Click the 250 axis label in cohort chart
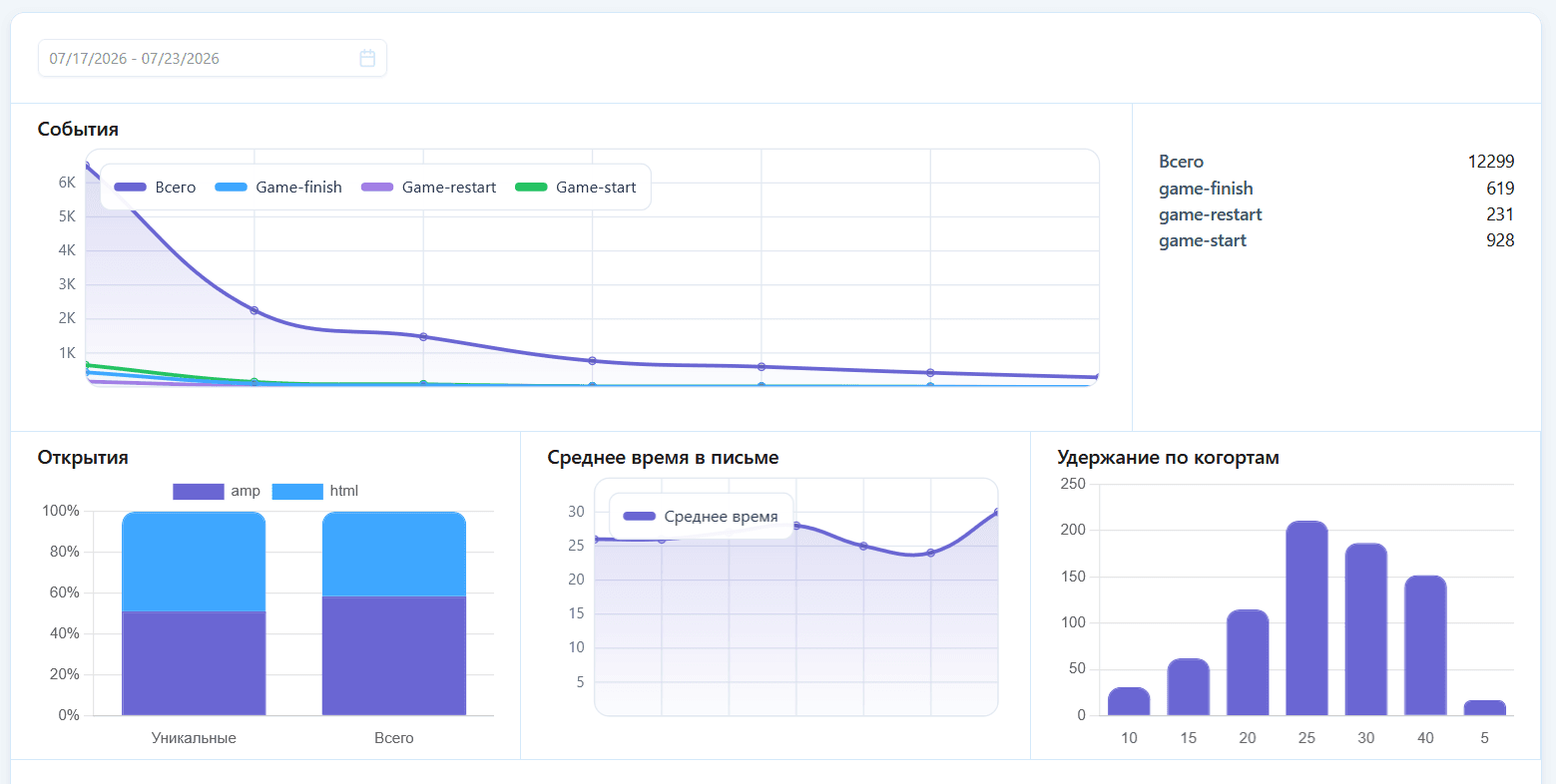Viewport: 1556px width, 784px height. (1073, 484)
